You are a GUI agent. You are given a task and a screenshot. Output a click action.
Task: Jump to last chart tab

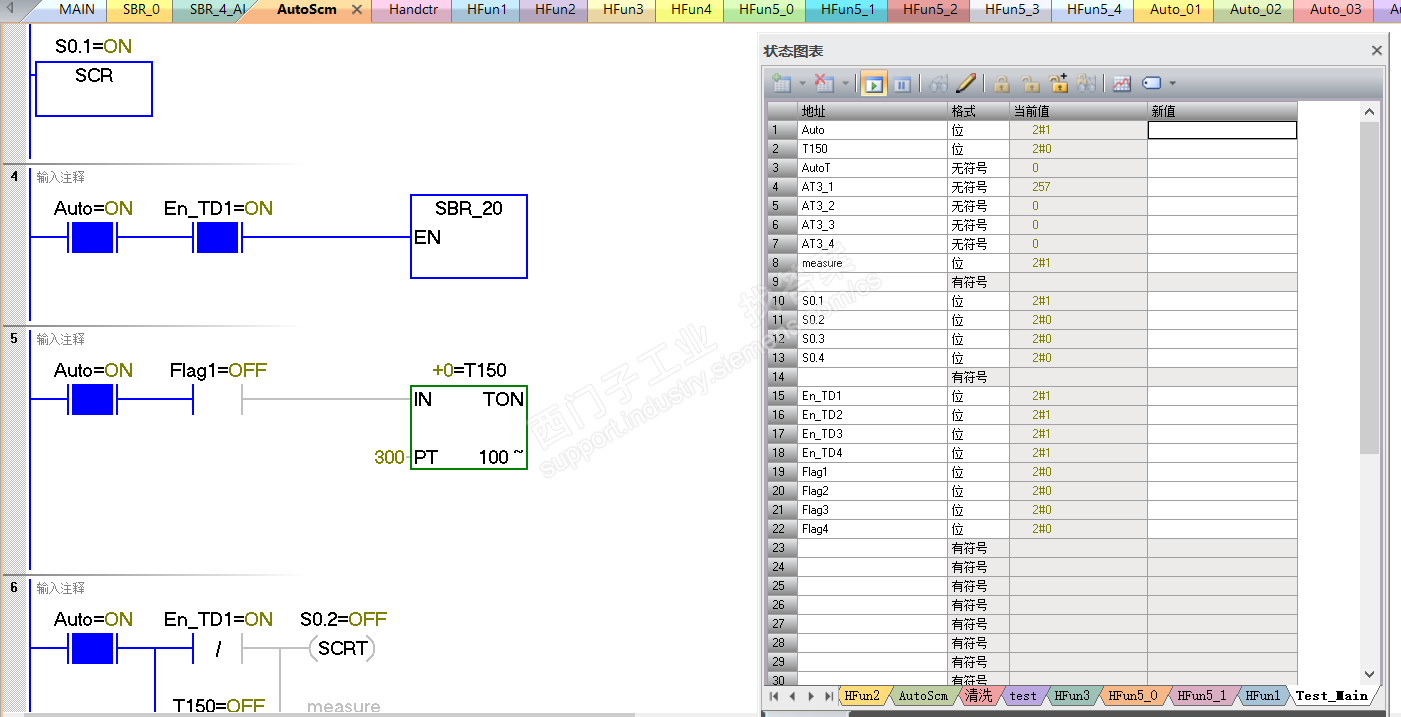[x=828, y=696]
